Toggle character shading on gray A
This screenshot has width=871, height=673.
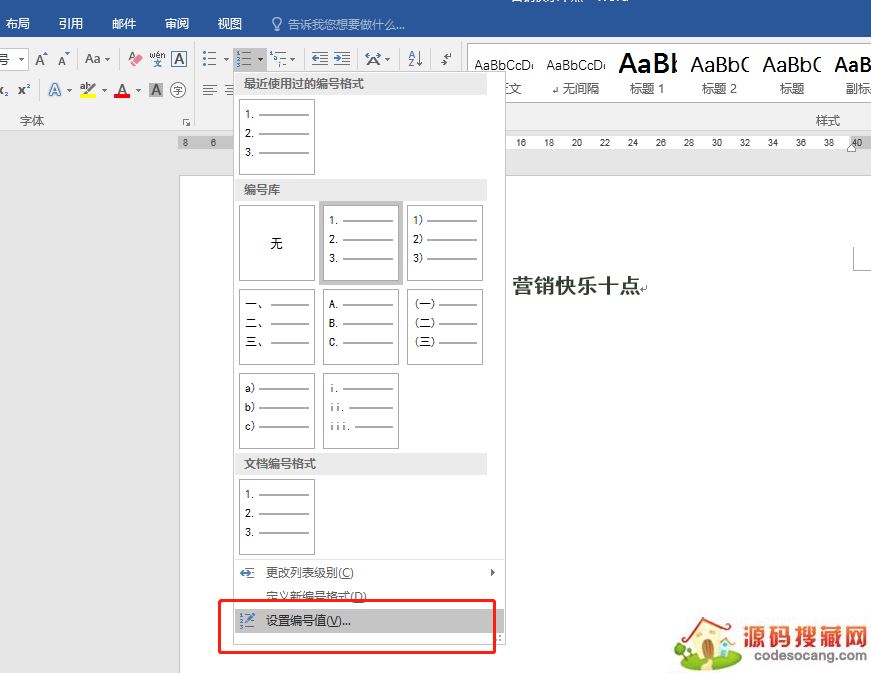tap(156, 90)
